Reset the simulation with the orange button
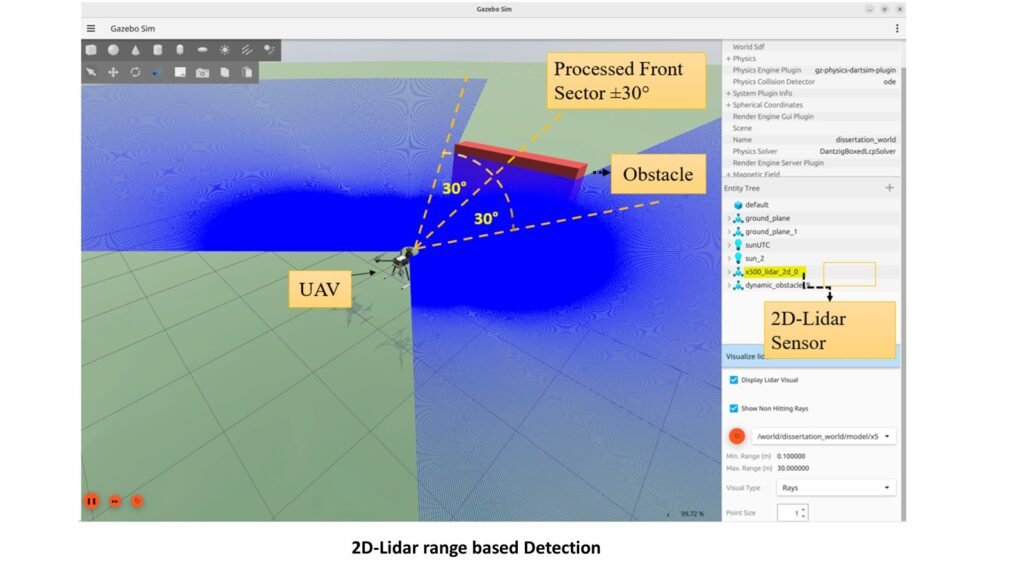This screenshot has width=1024, height=576. pyautogui.click(x=137, y=501)
